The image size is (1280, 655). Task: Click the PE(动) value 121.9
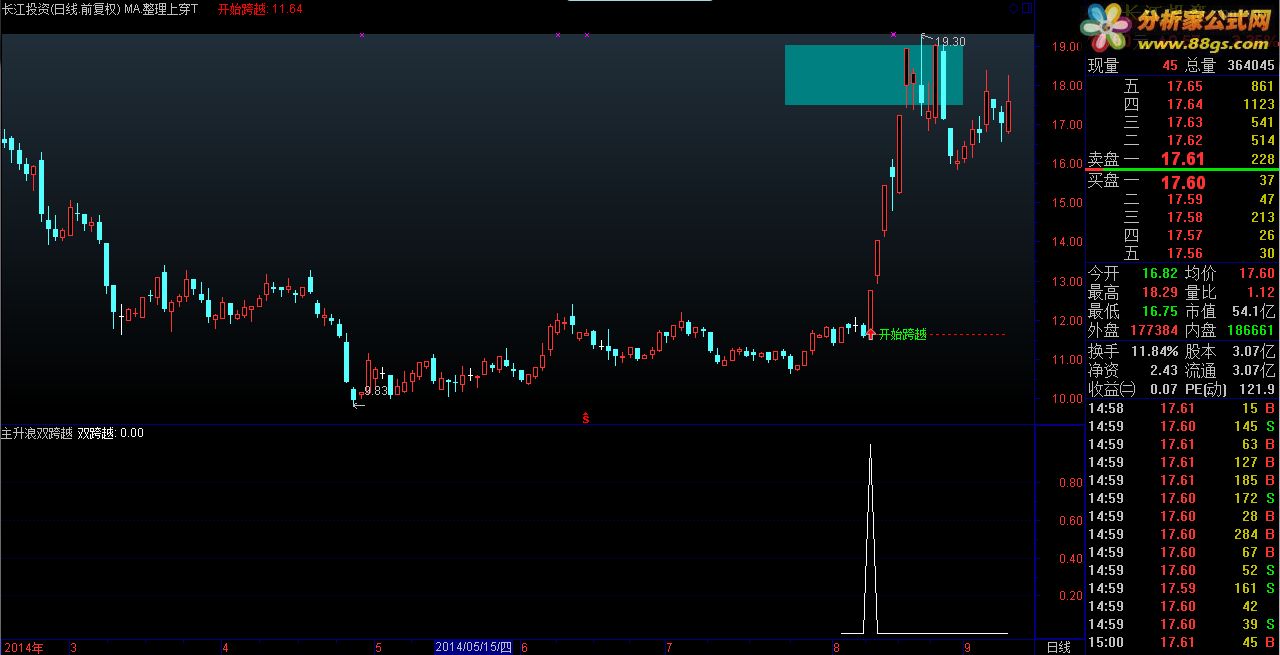point(1255,389)
